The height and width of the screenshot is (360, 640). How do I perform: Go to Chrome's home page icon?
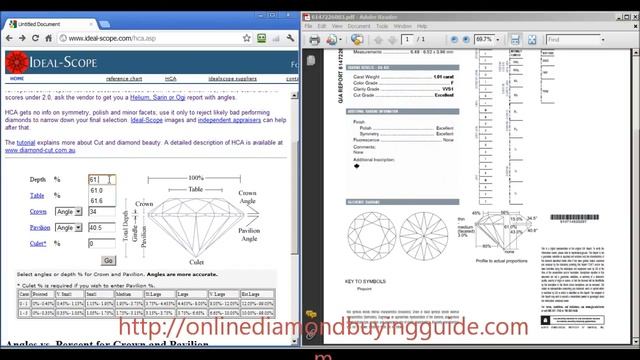[x=48, y=38]
